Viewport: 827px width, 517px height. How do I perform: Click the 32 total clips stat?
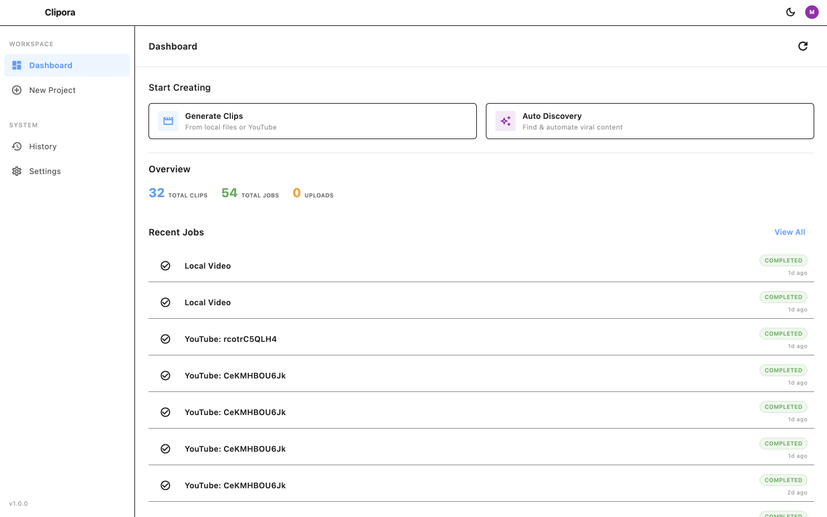(x=178, y=193)
